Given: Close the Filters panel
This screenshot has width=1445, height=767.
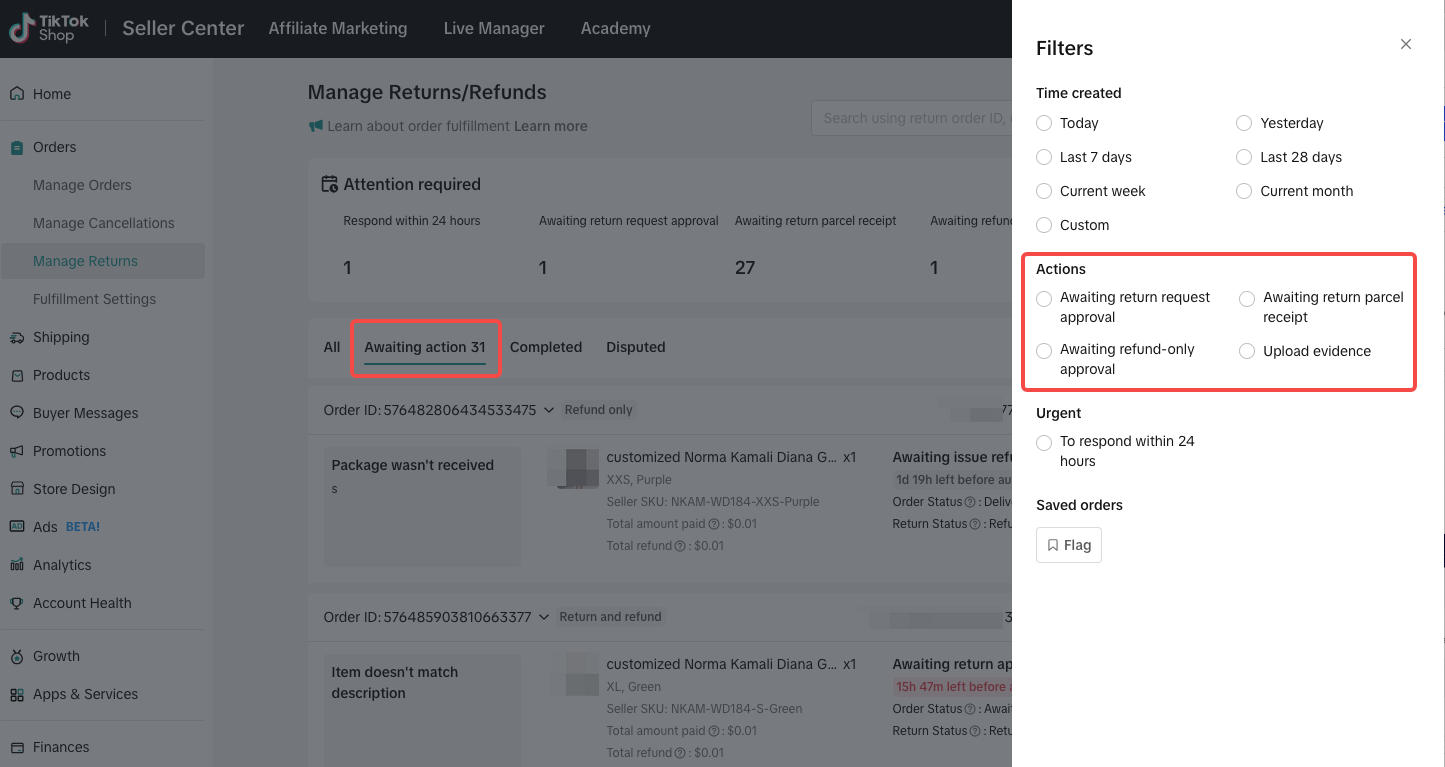Looking at the screenshot, I should [x=1405, y=44].
